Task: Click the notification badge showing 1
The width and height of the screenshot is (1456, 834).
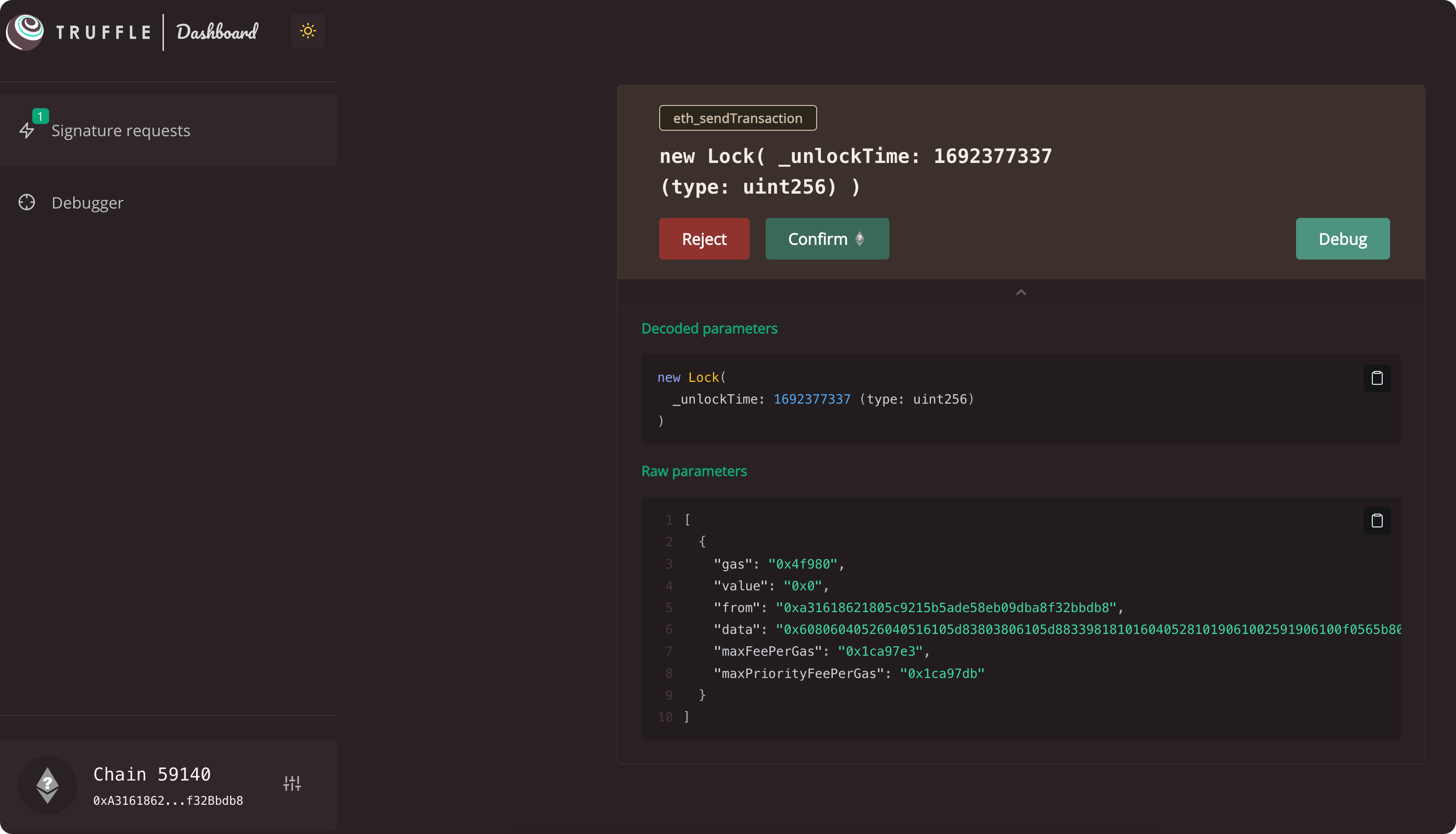Action: pyautogui.click(x=40, y=116)
